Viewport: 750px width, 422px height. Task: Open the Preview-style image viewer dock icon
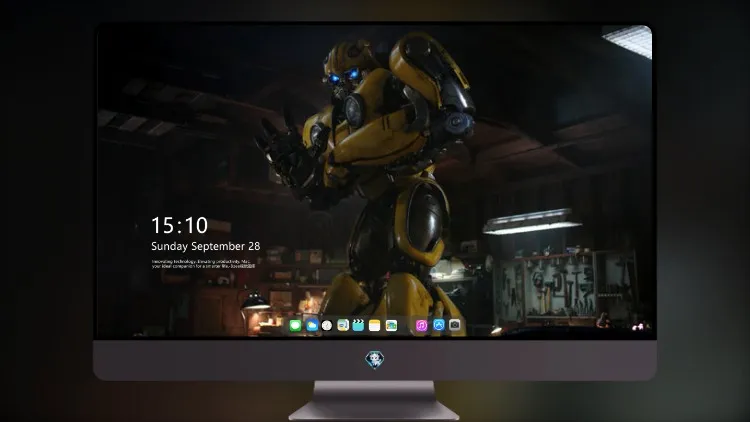point(343,326)
